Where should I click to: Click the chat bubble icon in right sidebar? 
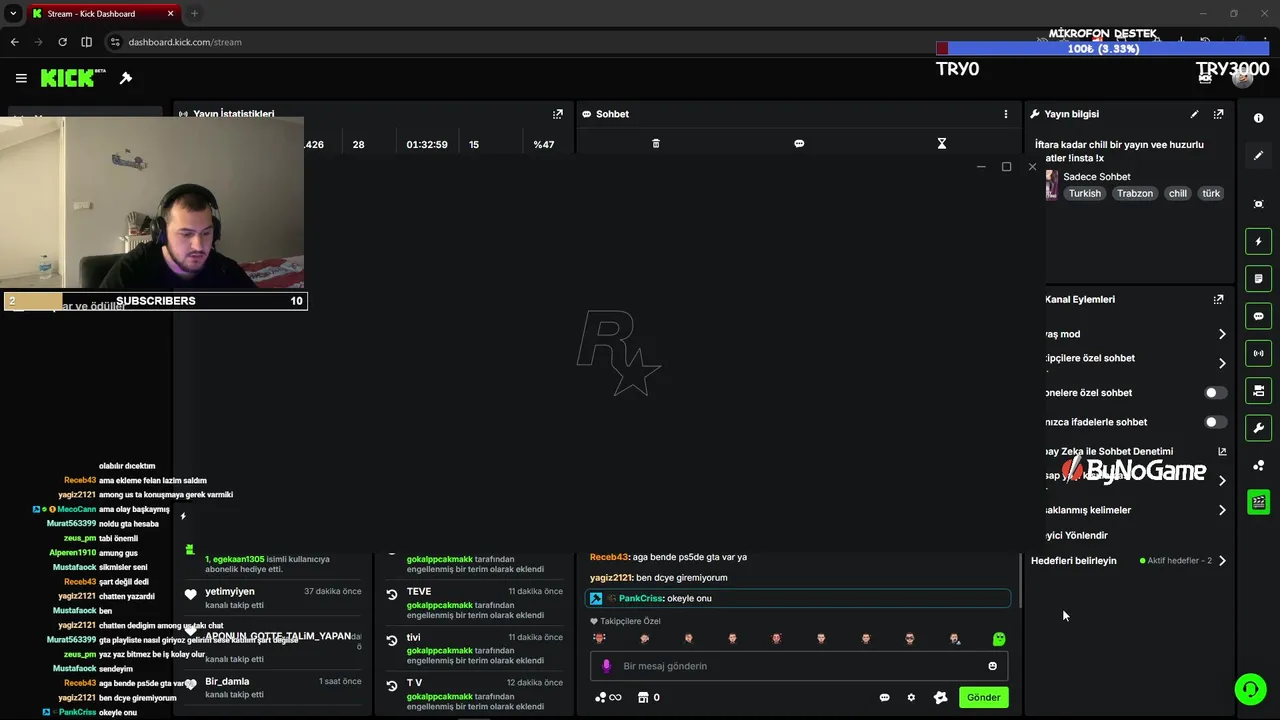tap(1258, 316)
